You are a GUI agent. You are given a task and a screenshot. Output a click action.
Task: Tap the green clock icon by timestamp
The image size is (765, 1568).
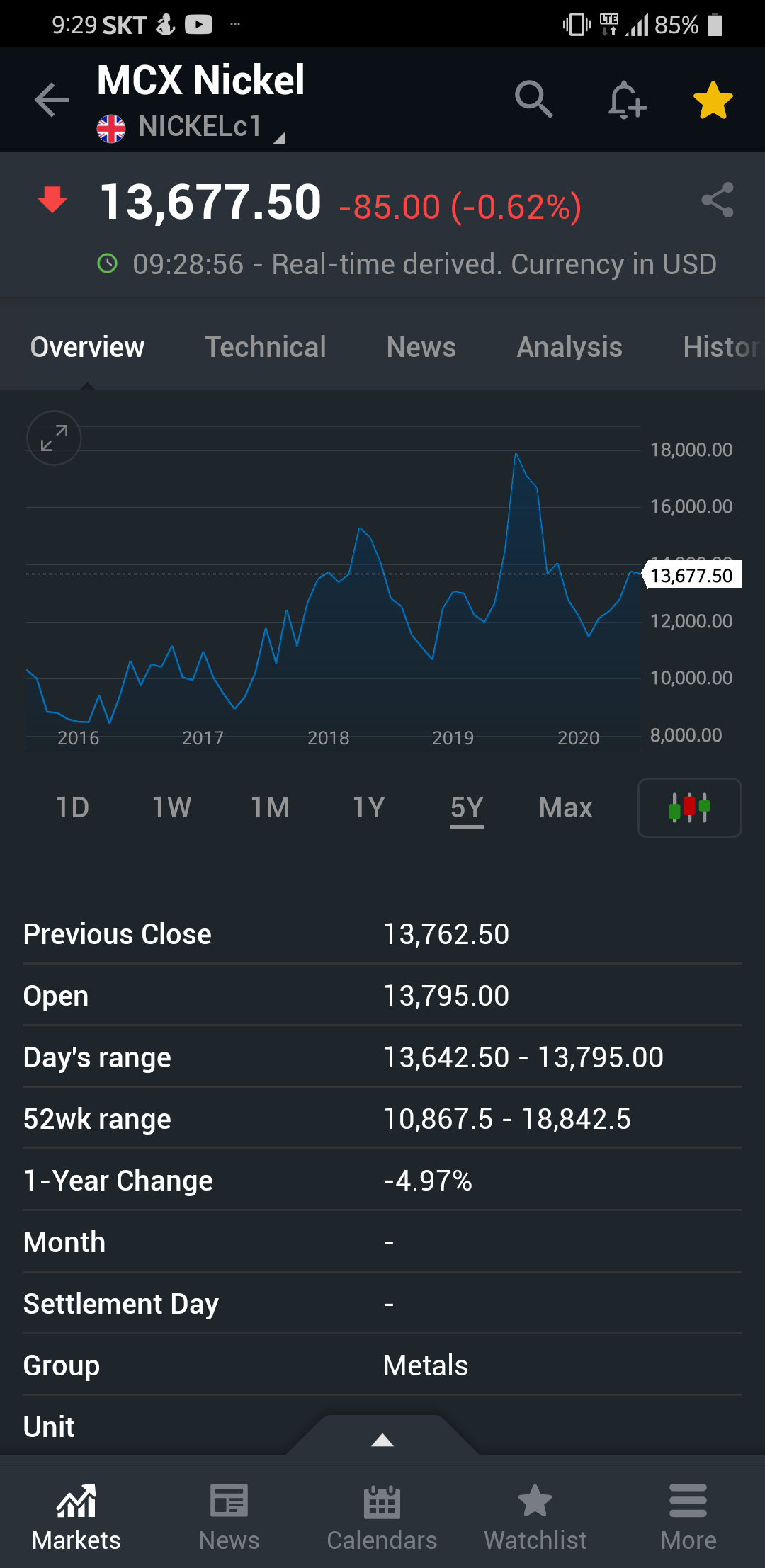click(x=107, y=264)
